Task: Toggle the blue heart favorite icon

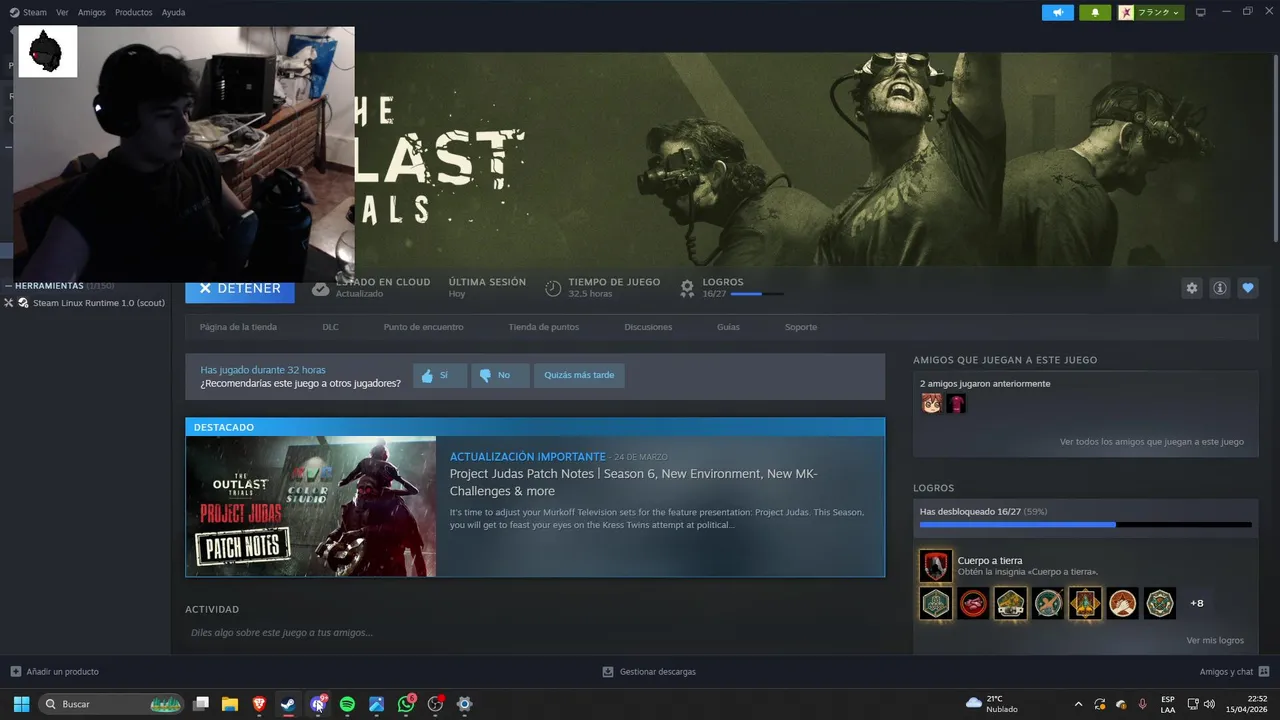Action: coord(1248,288)
